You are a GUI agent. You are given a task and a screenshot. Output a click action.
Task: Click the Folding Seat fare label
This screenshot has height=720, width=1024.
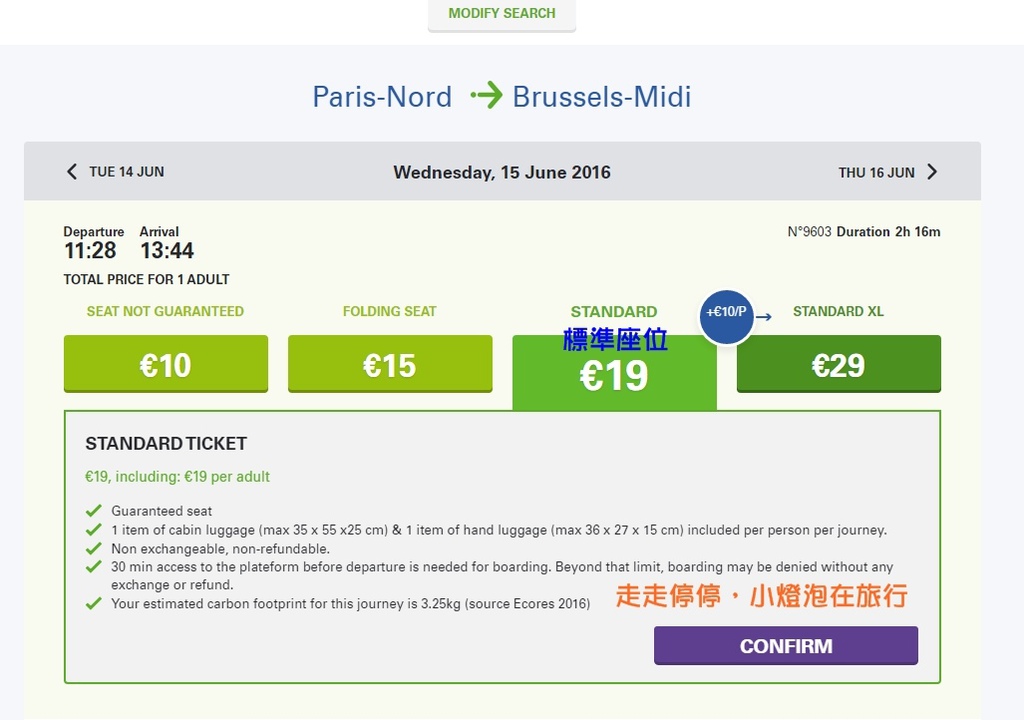pyautogui.click(x=390, y=311)
